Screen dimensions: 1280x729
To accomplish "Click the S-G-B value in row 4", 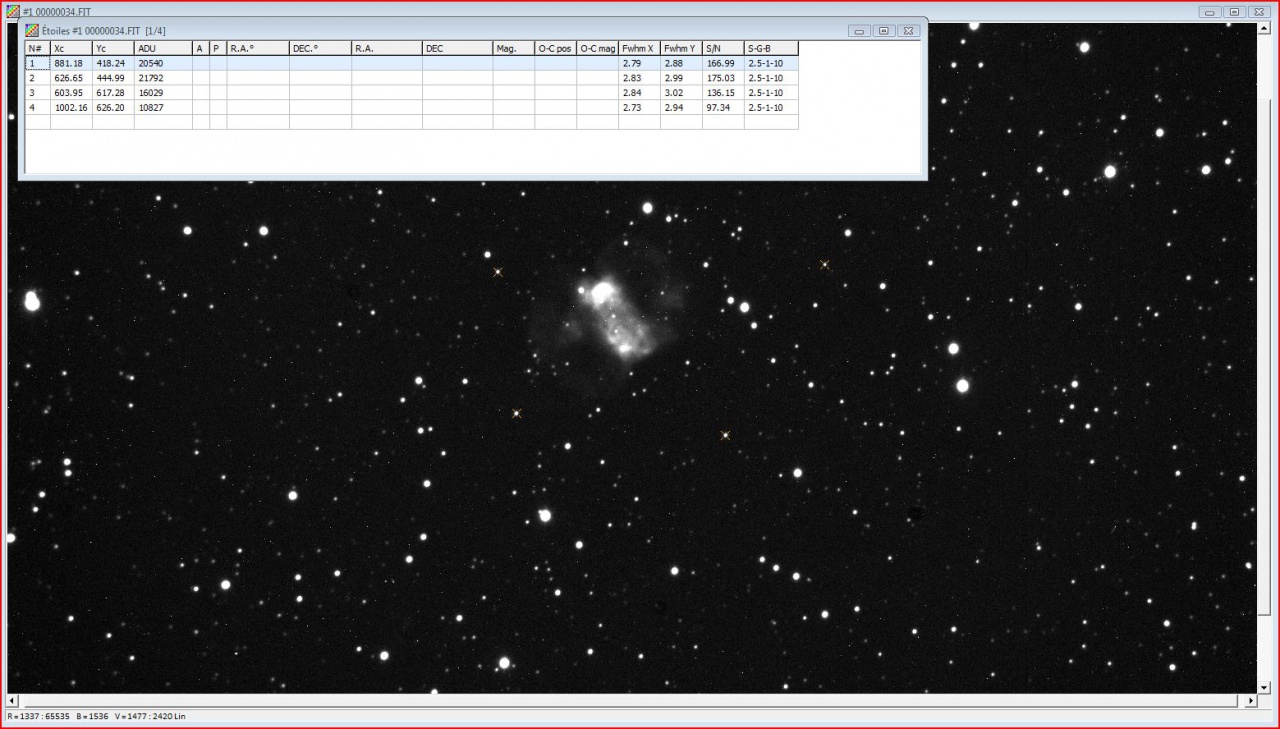I will [765, 108].
